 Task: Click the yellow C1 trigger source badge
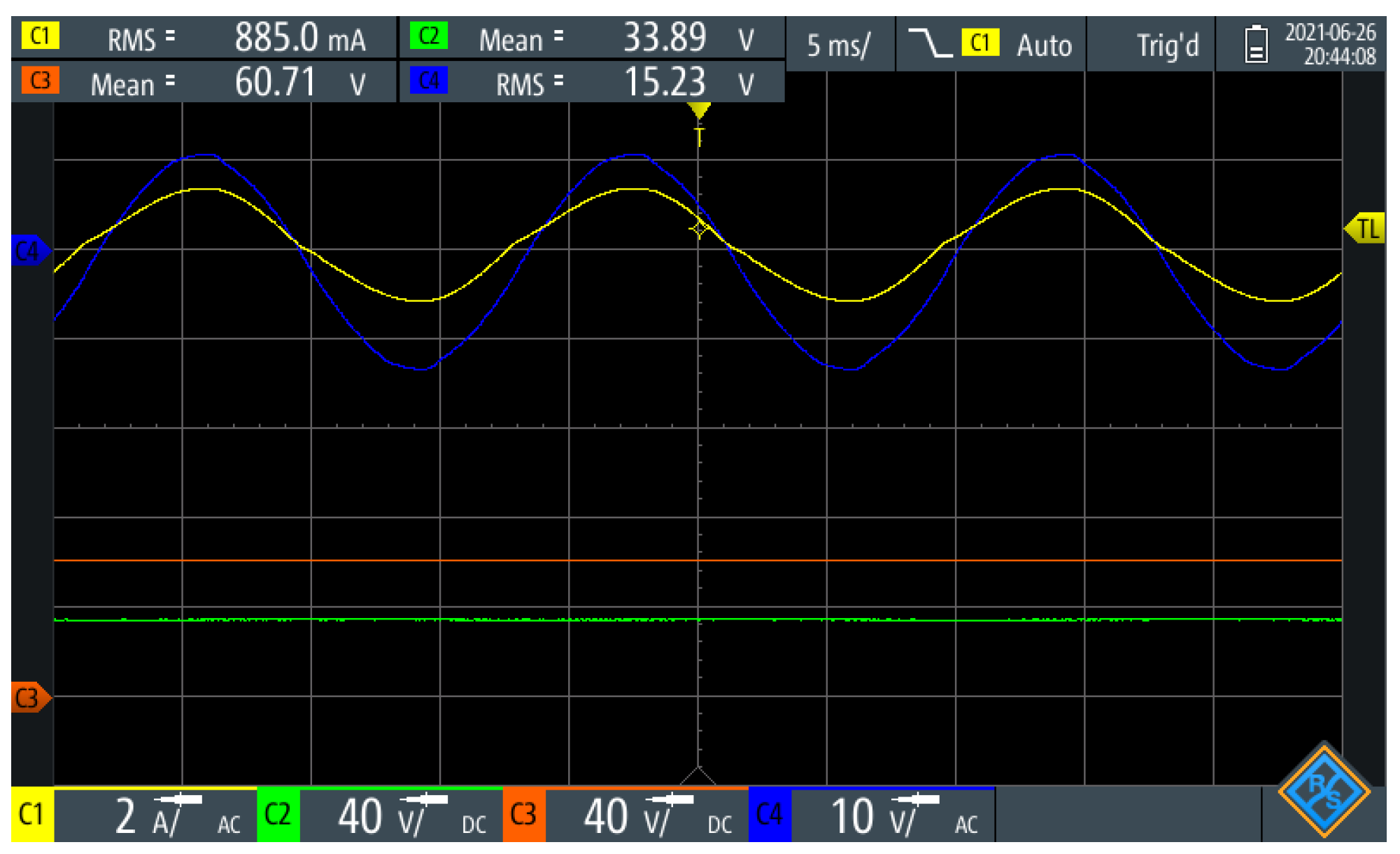coord(980,43)
